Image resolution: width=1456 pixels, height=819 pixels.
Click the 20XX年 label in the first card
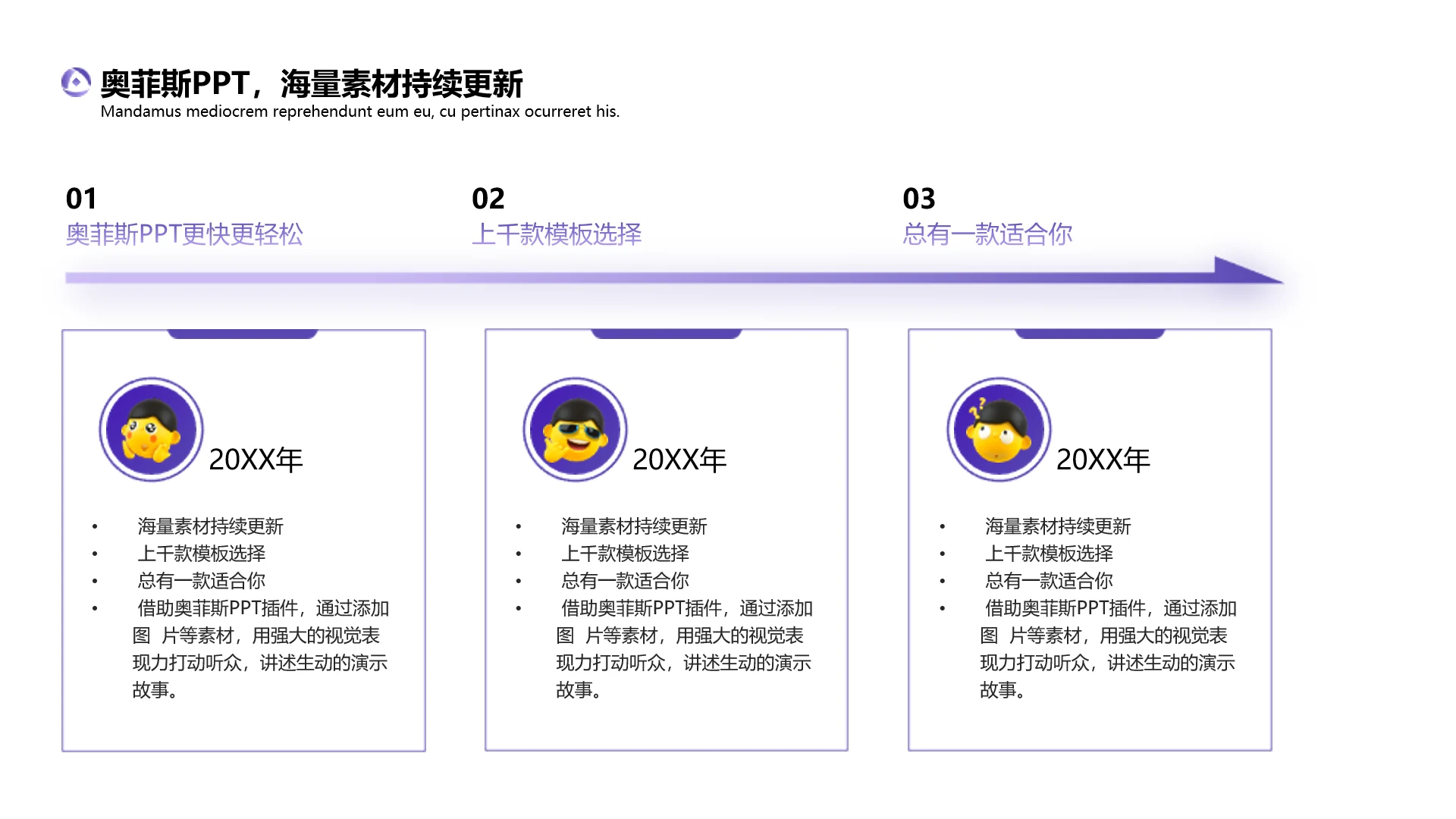256,460
